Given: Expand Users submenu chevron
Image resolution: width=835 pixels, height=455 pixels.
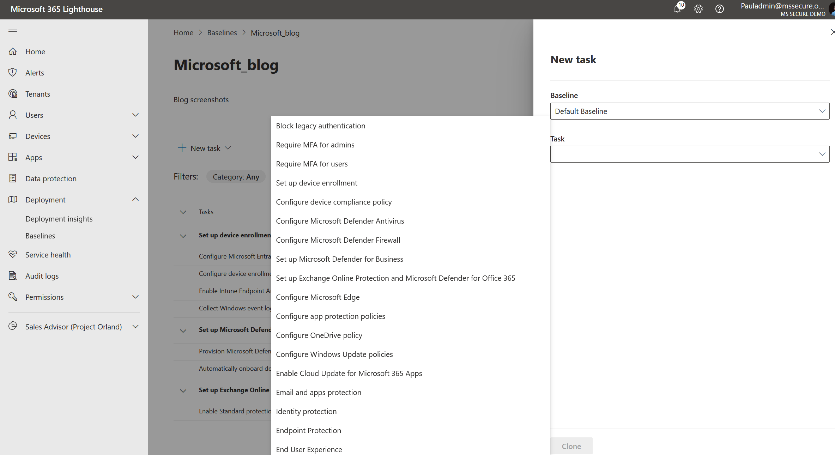Looking at the screenshot, I should (135, 115).
